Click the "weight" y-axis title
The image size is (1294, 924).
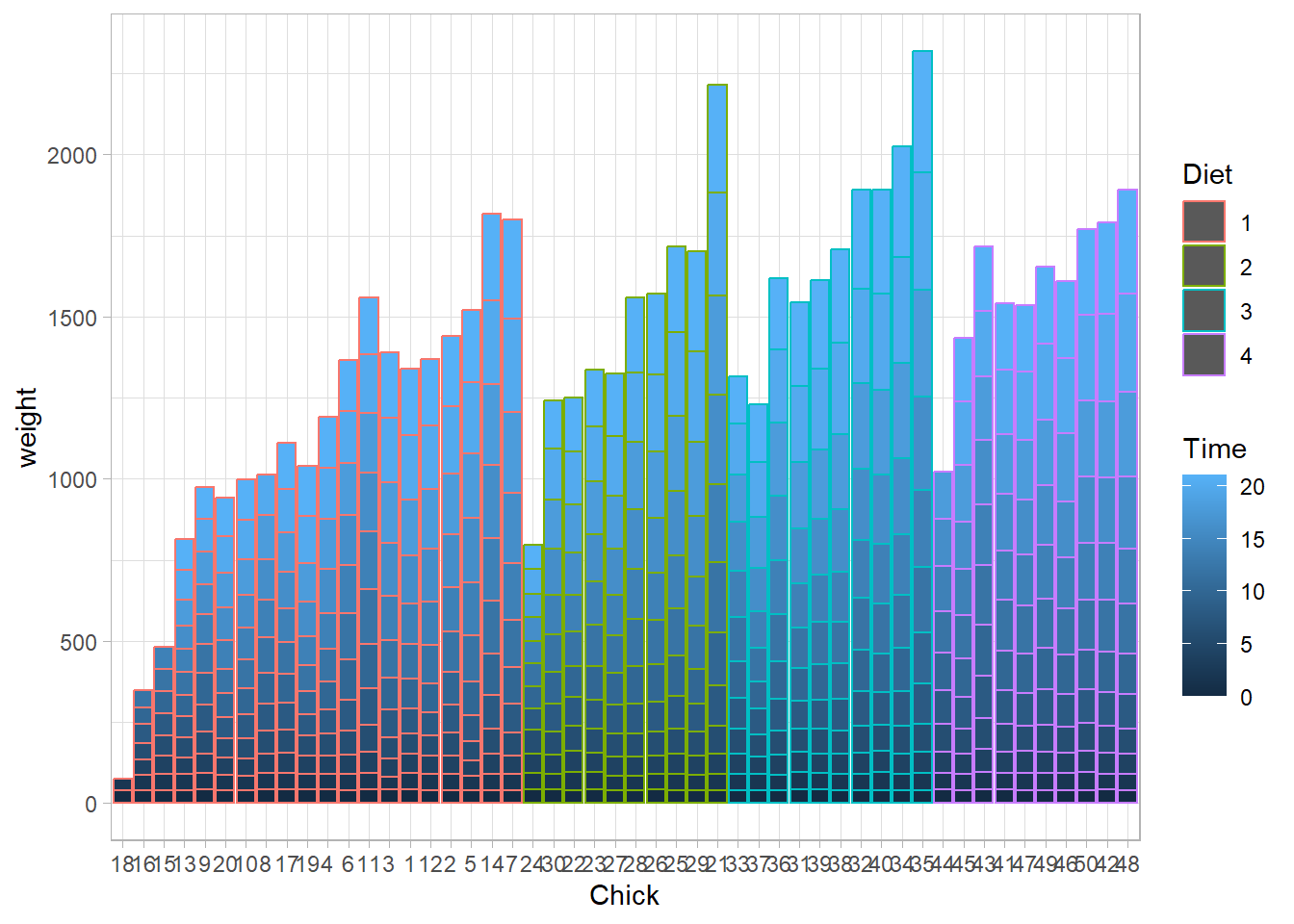tap(27, 427)
